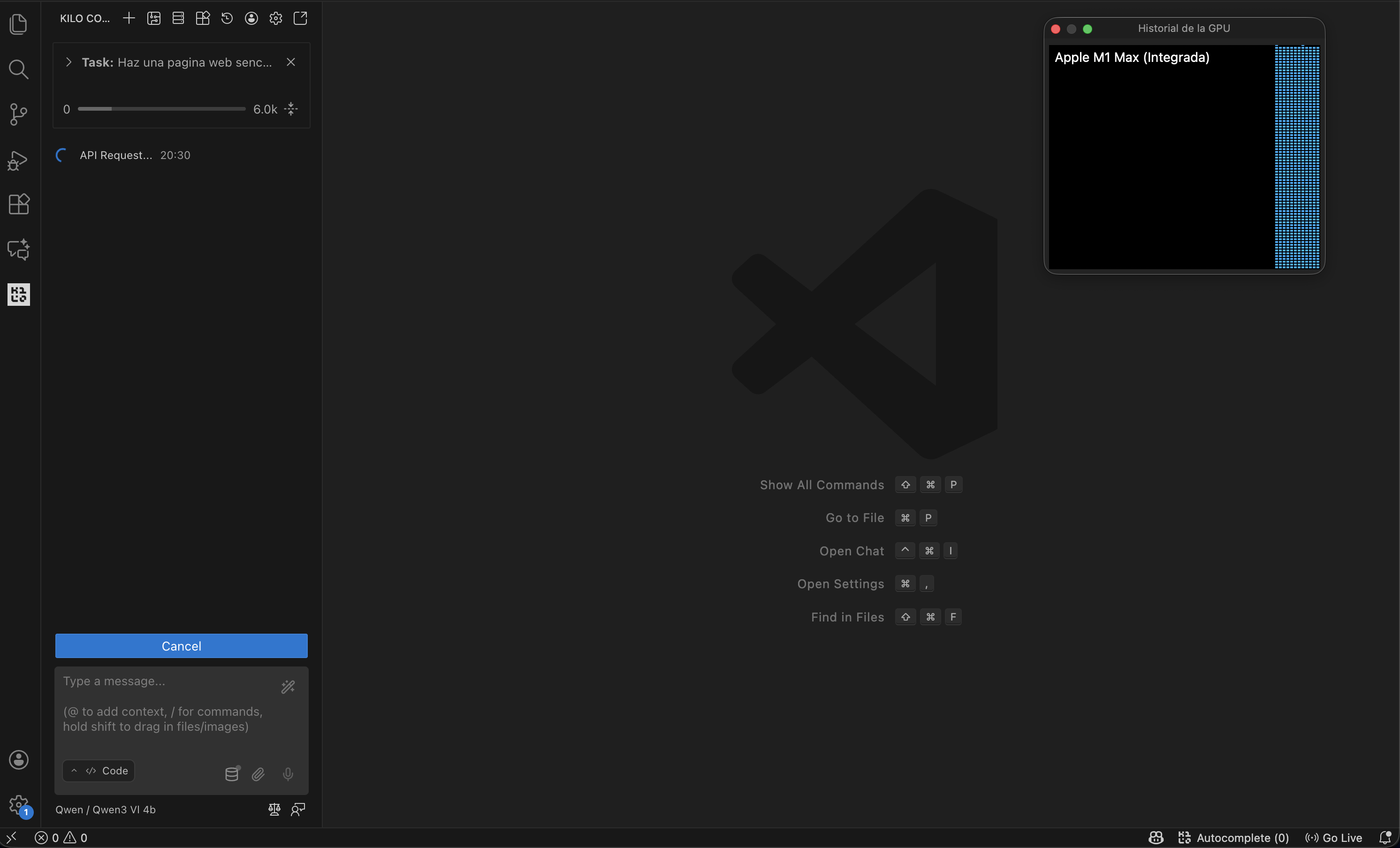Viewport: 1400px width, 848px height.
Task: View your account profile icon
Action: [251, 18]
